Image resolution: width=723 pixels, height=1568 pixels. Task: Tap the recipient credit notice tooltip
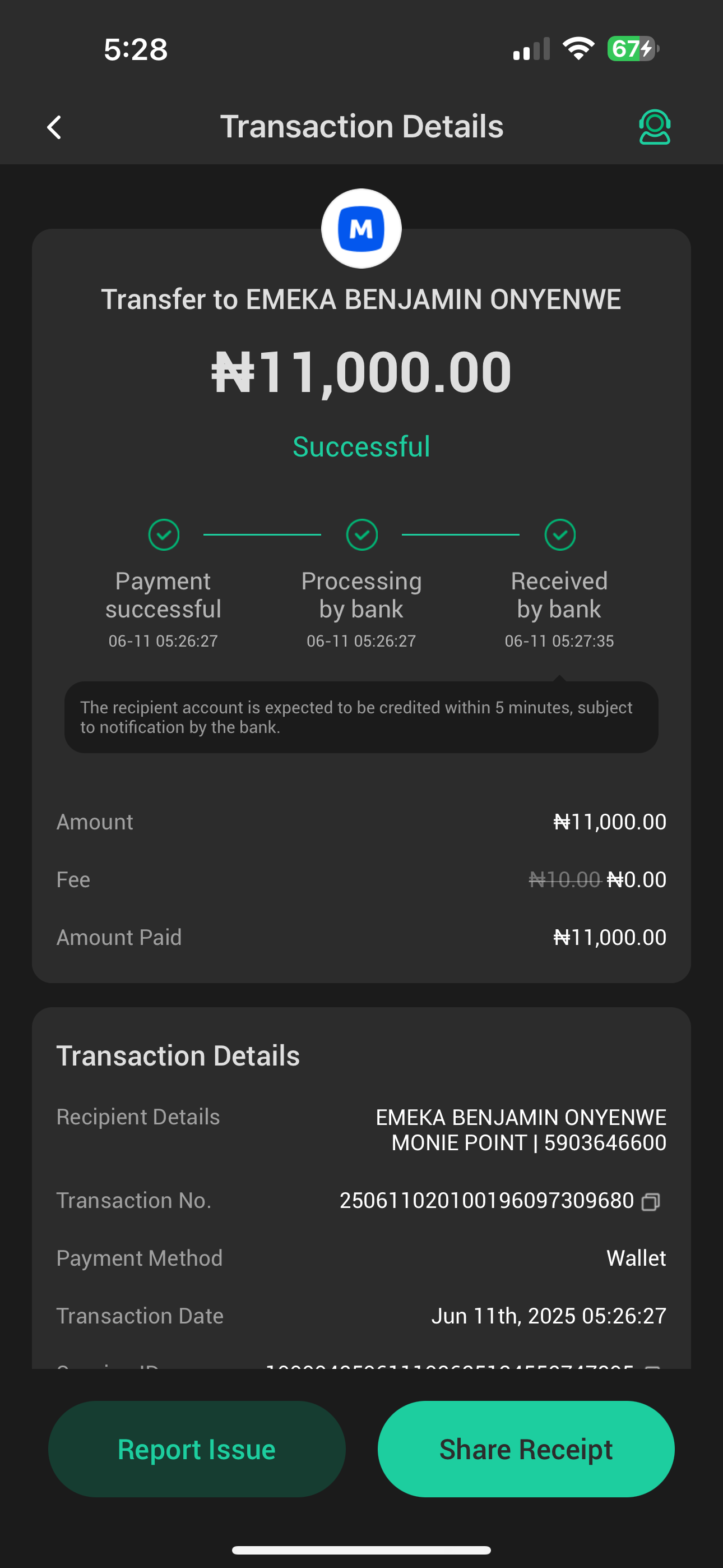[x=361, y=717]
